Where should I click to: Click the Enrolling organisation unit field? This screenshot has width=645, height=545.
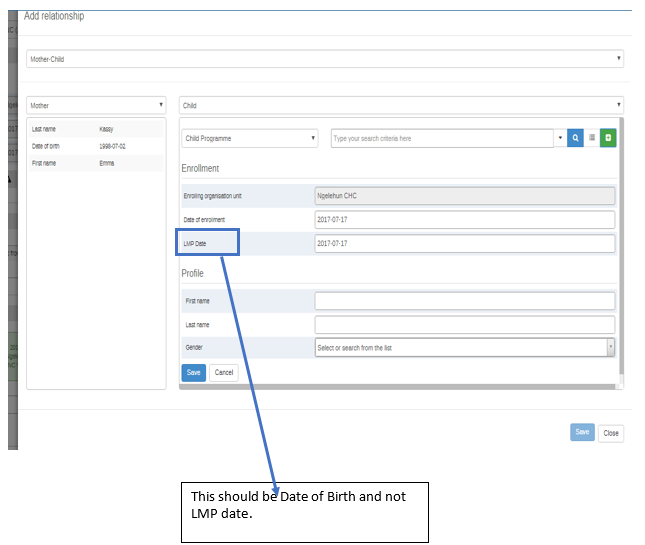pyautogui.click(x=464, y=196)
